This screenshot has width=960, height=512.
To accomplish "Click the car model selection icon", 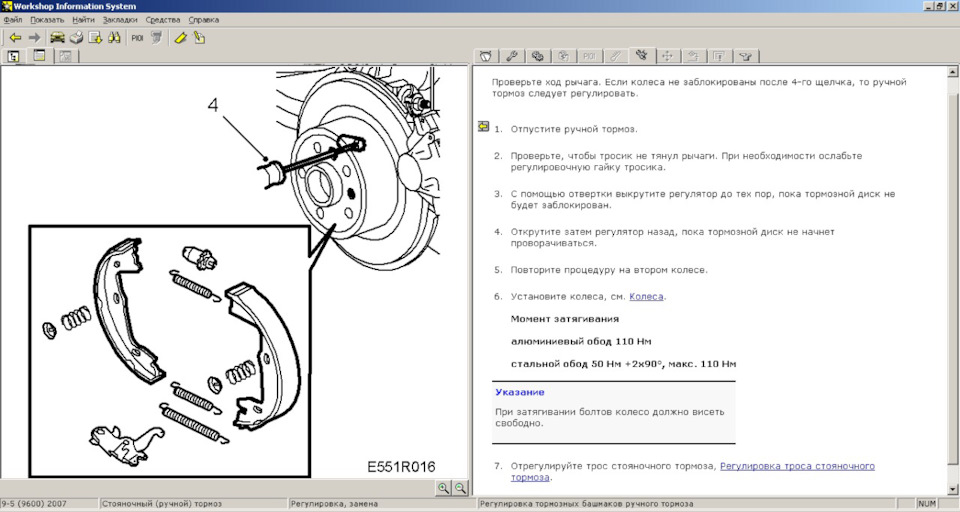I will pyautogui.click(x=57, y=38).
